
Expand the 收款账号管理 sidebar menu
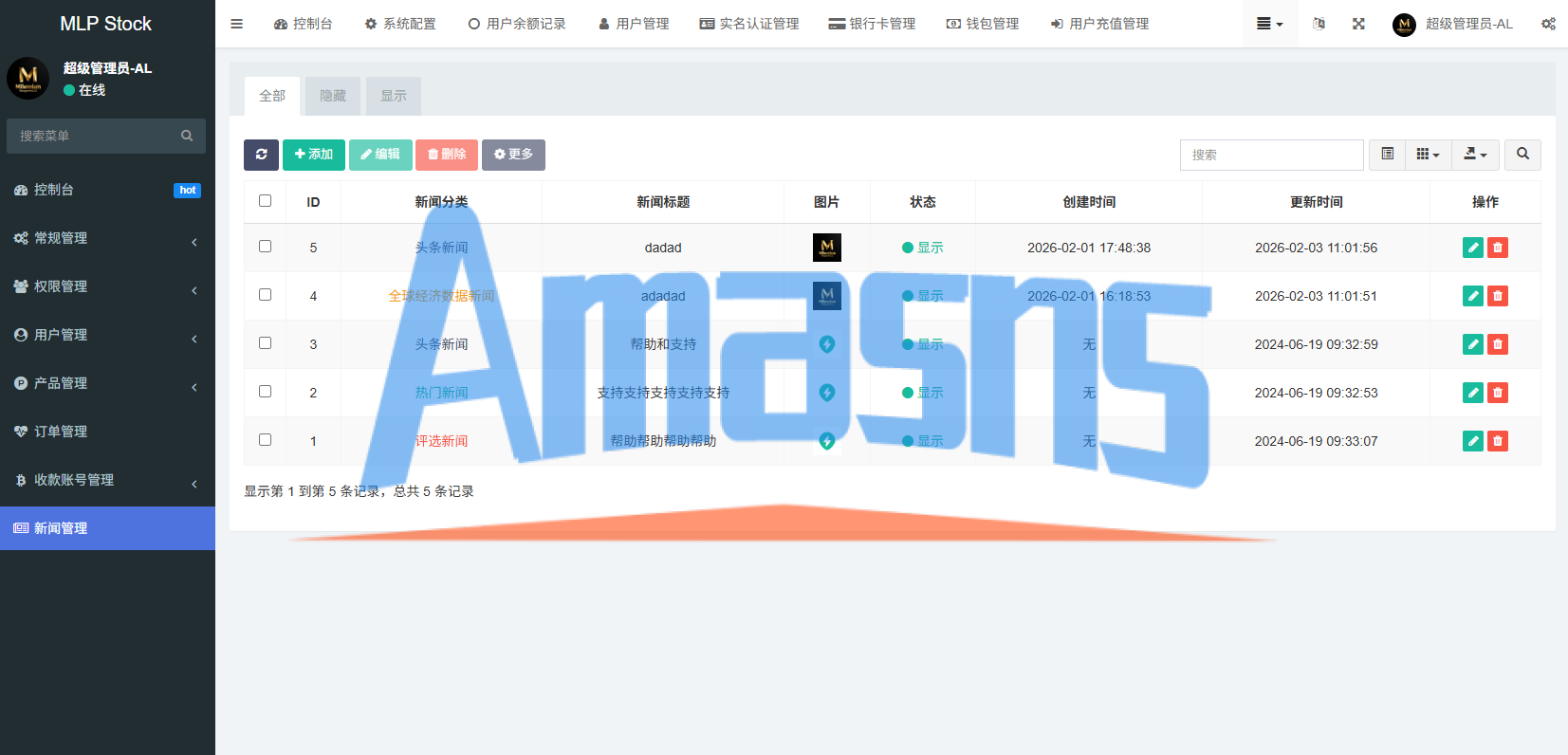tap(107, 480)
